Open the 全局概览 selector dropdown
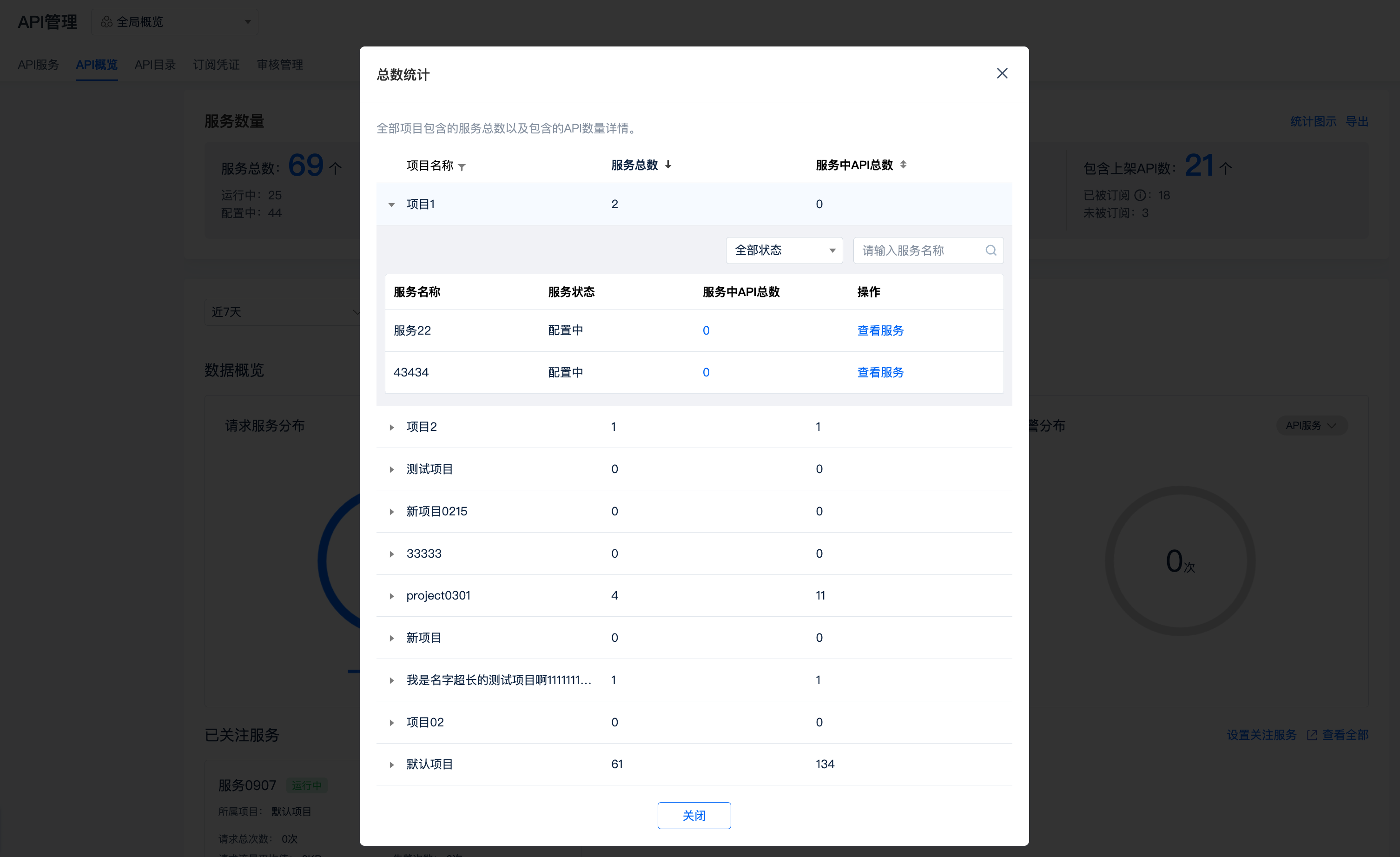Screen dimensions: 1400x857 [x=174, y=22]
